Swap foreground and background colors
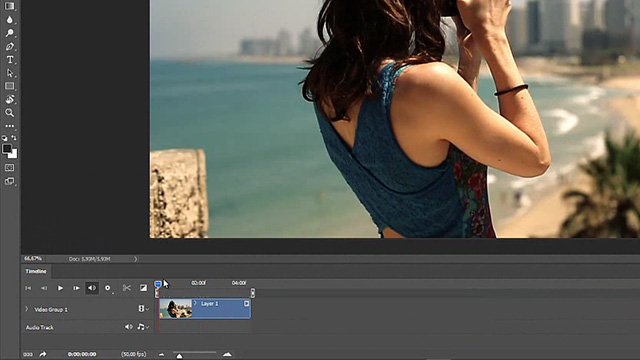The height and width of the screenshot is (360, 640). click(14, 138)
